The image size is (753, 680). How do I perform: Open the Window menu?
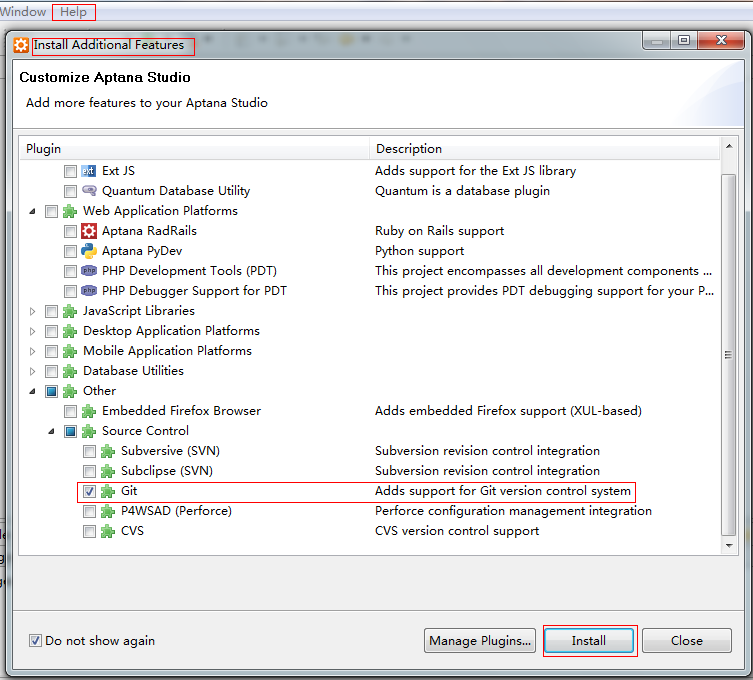pyautogui.click(x=23, y=12)
